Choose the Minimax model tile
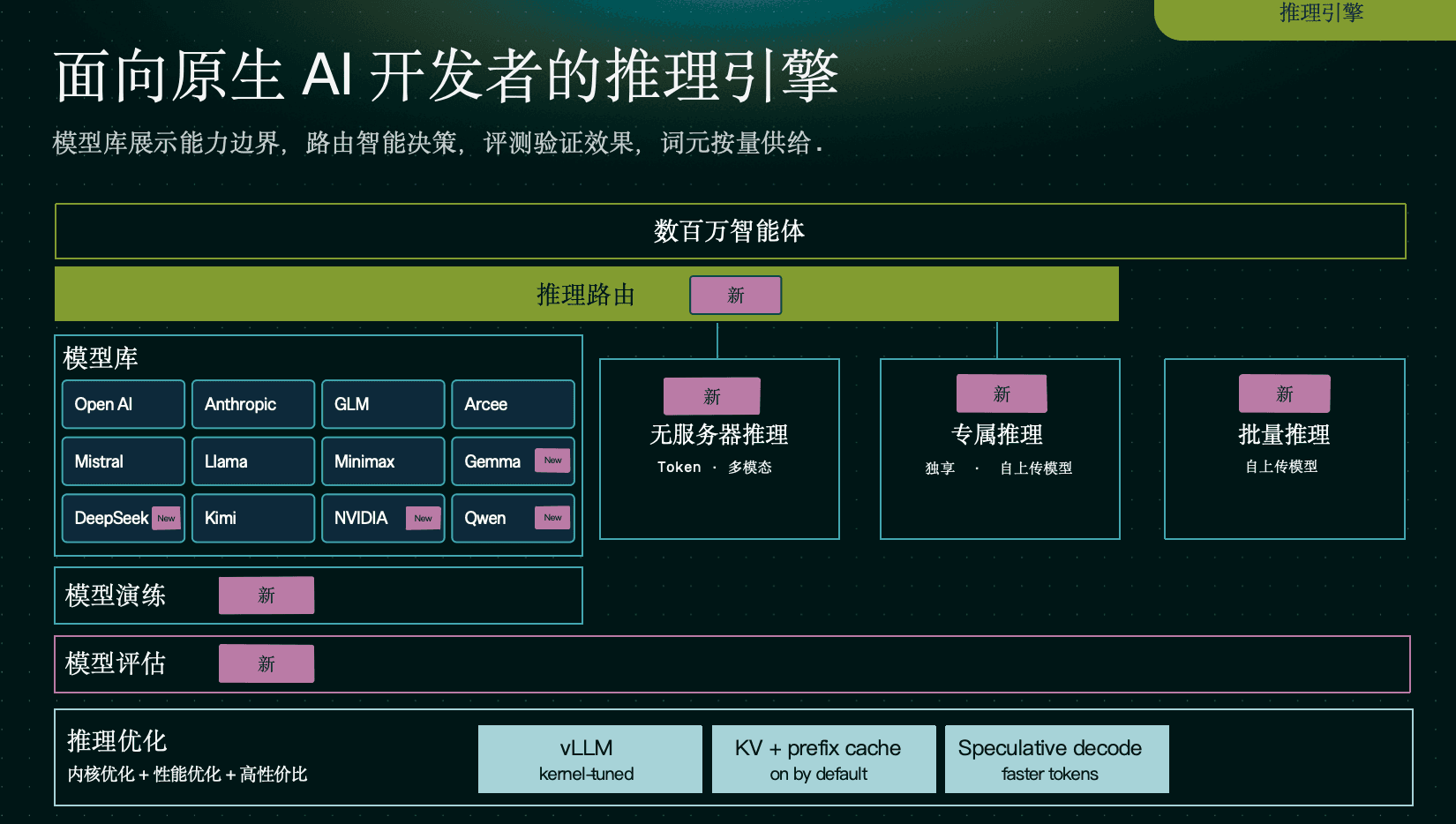This screenshot has width=1456, height=824. (x=383, y=461)
